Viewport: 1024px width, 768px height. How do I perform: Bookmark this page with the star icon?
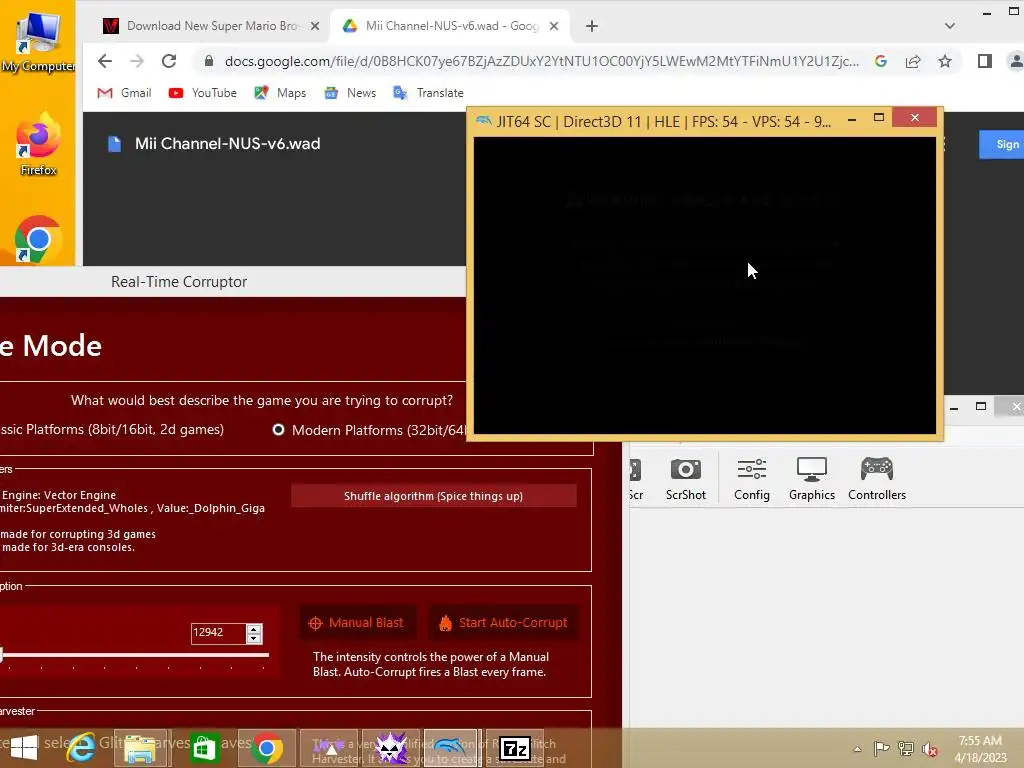(x=945, y=61)
